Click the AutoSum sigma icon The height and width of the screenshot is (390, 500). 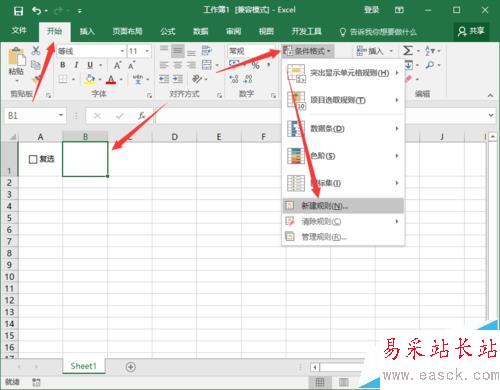click(408, 51)
